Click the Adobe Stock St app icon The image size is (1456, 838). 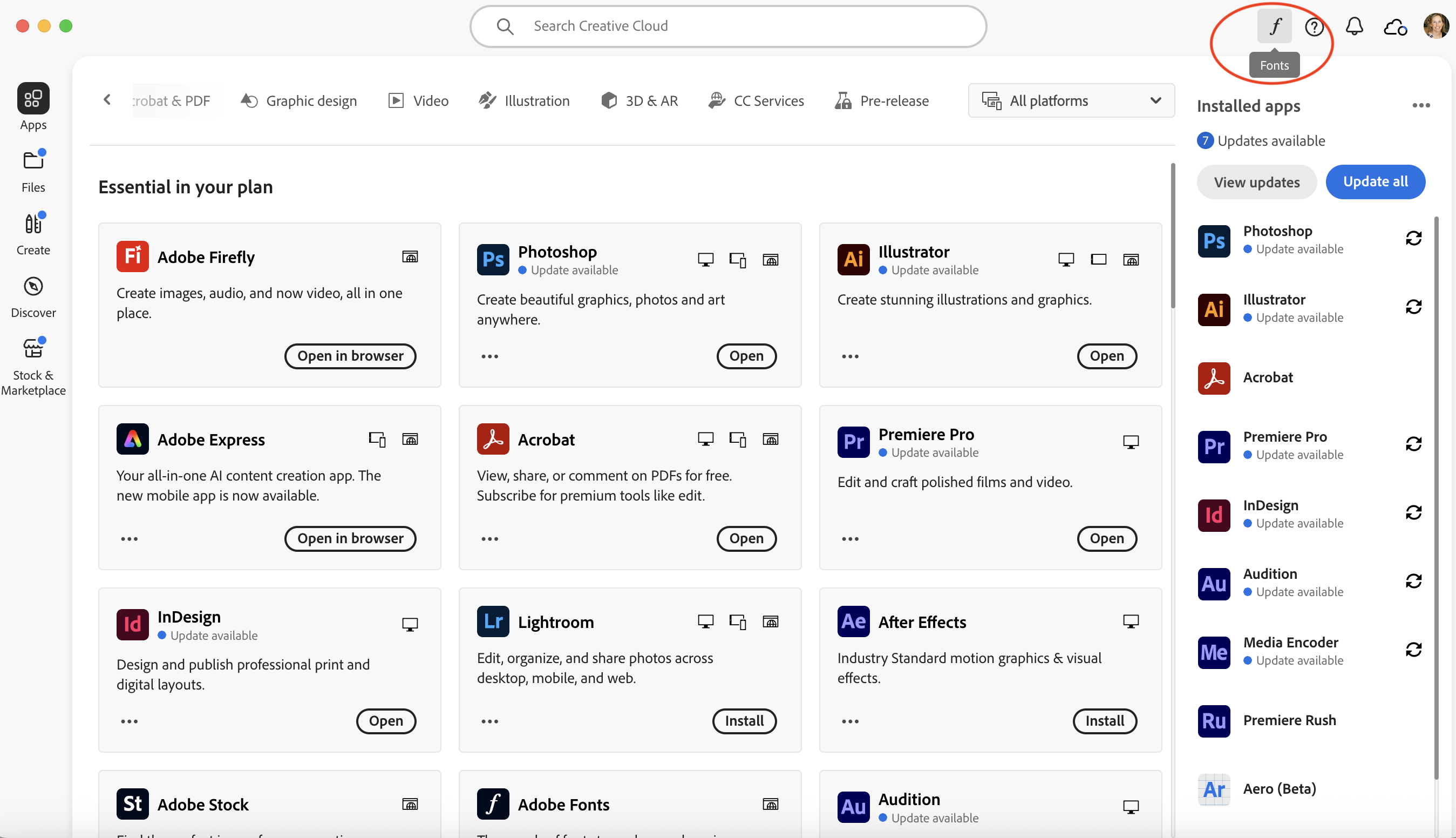(132, 804)
